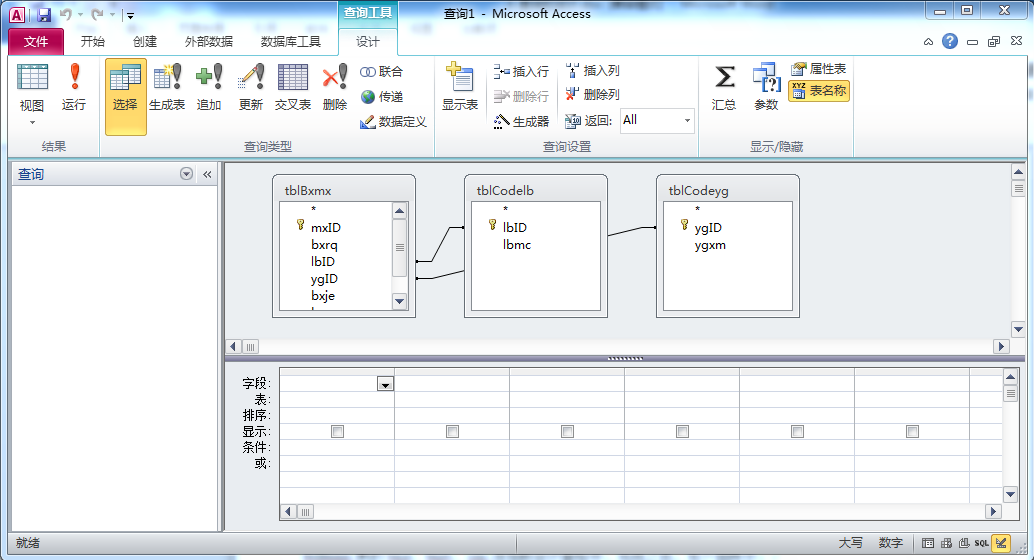Expand the undo history dropdown arrow
Screen dimensions: 1034x560
coord(80,15)
